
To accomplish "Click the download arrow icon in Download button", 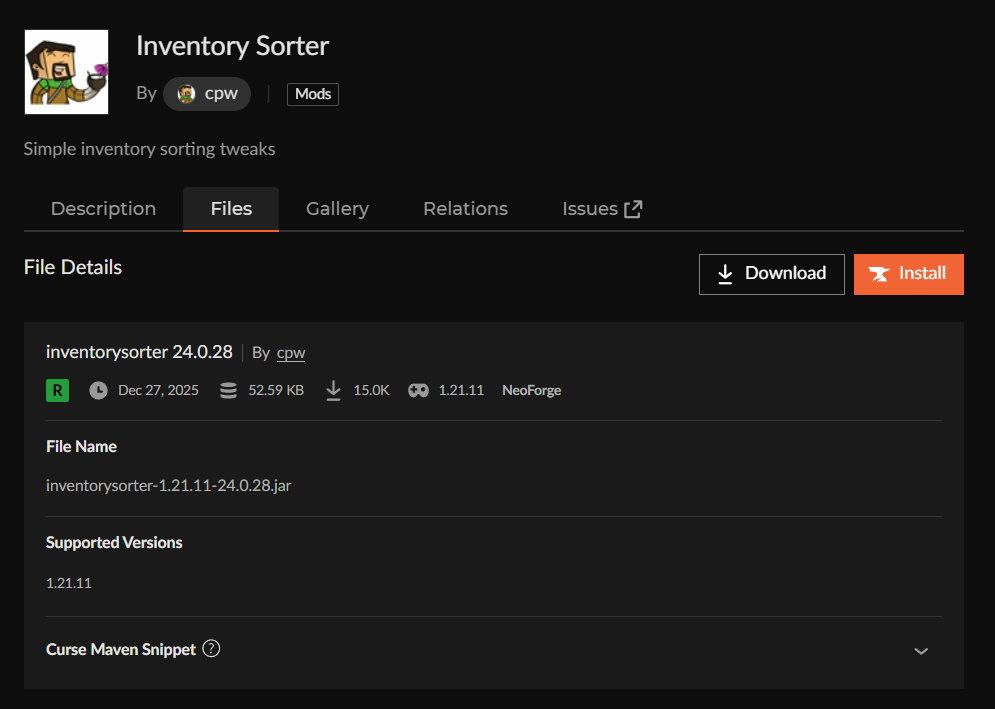I will pyautogui.click(x=724, y=273).
